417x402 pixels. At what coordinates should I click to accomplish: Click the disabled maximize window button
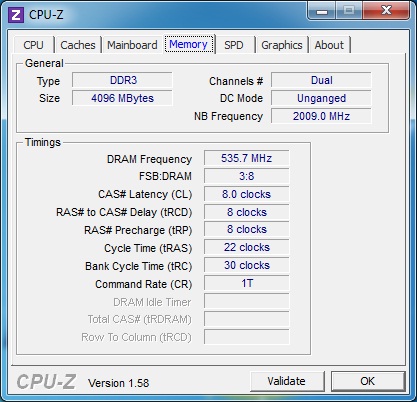(349, 11)
